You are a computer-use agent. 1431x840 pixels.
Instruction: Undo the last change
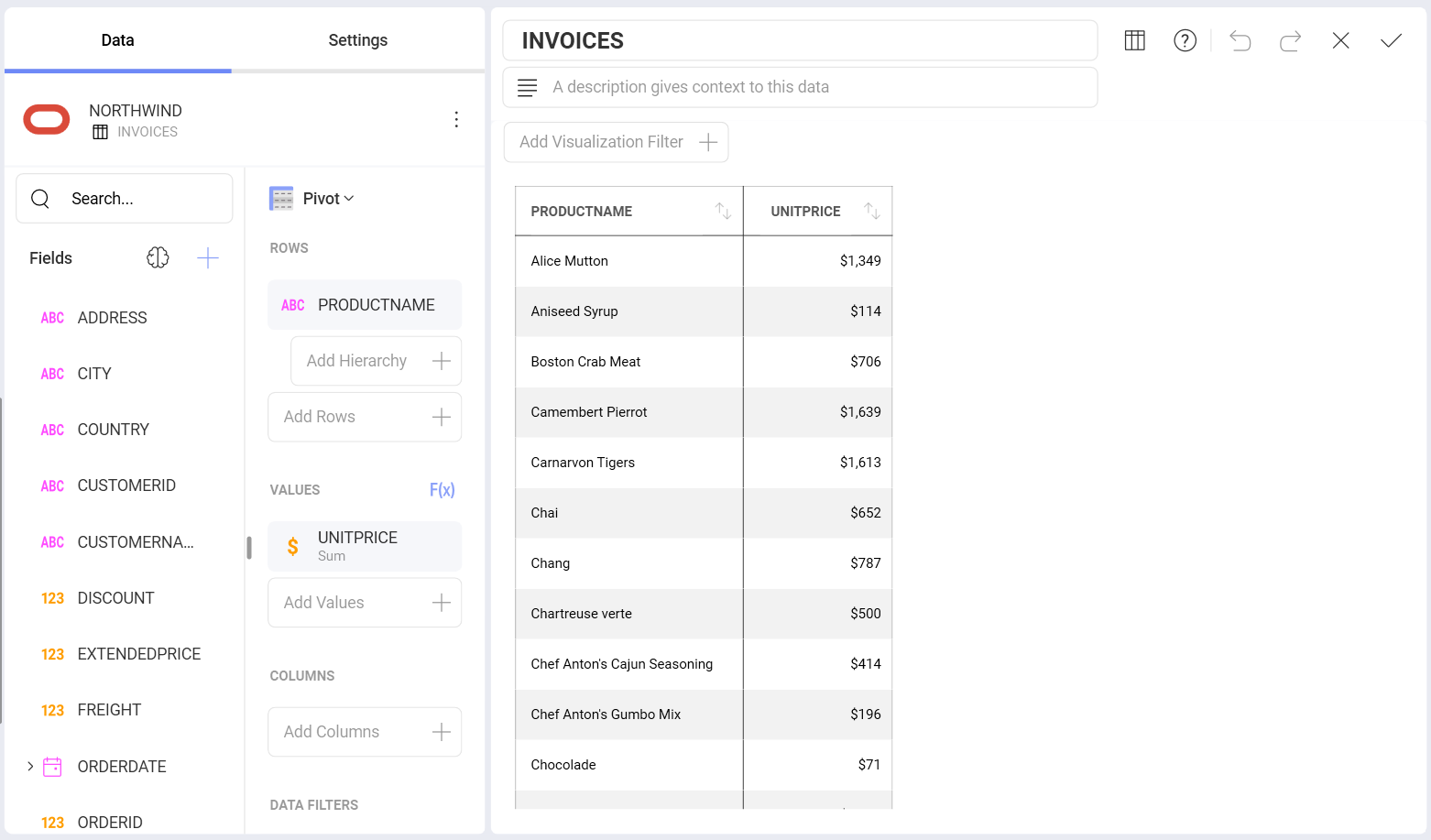pyautogui.click(x=1240, y=40)
